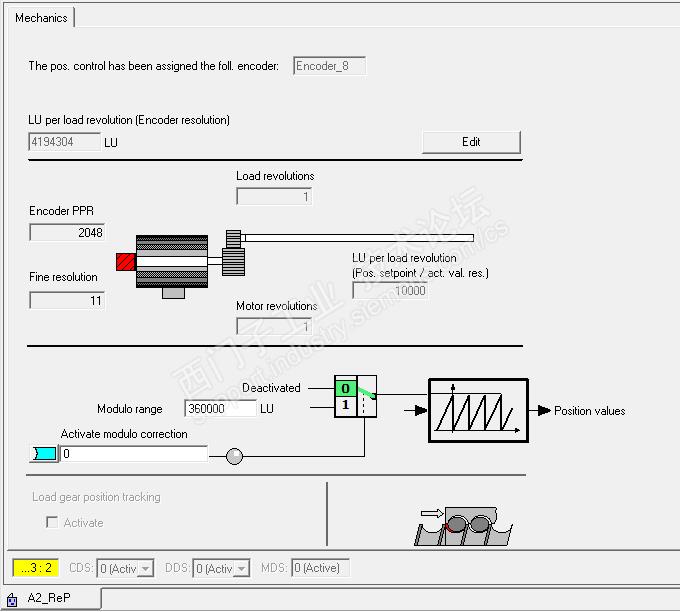680x612 pixels.
Task: Select switch position 0 Deactivated
Action: tap(346, 388)
